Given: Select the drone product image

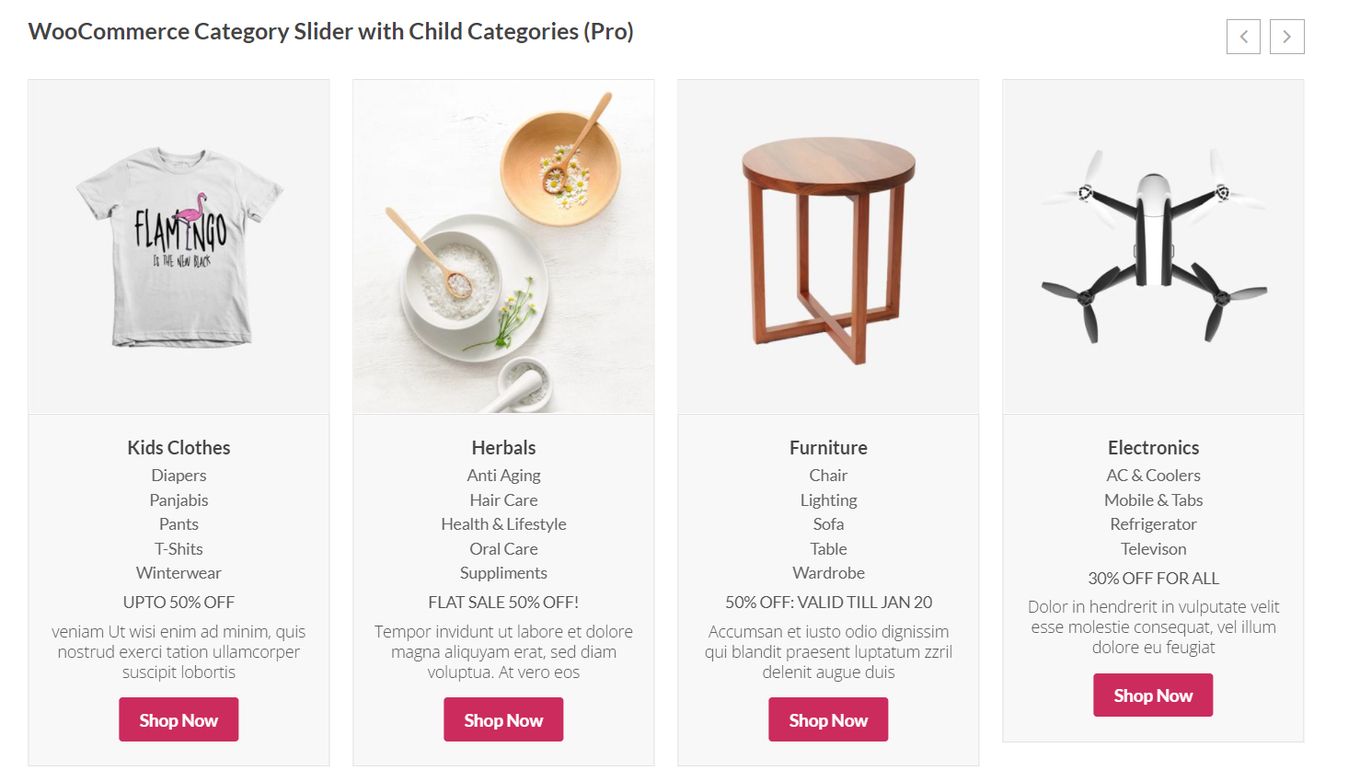Looking at the screenshot, I should (x=1153, y=247).
